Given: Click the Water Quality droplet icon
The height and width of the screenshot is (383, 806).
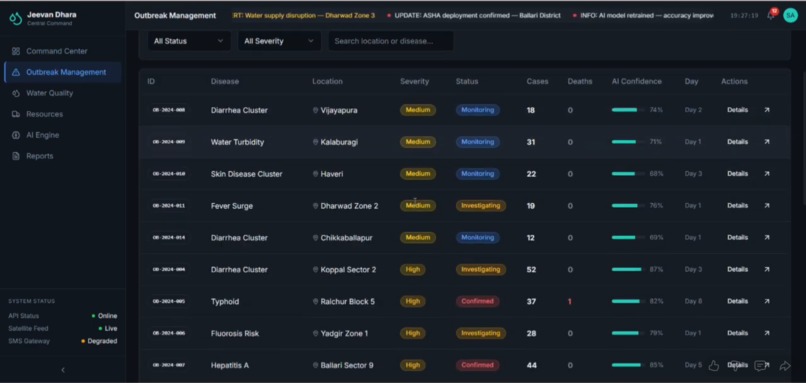Looking at the screenshot, I should point(16,93).
